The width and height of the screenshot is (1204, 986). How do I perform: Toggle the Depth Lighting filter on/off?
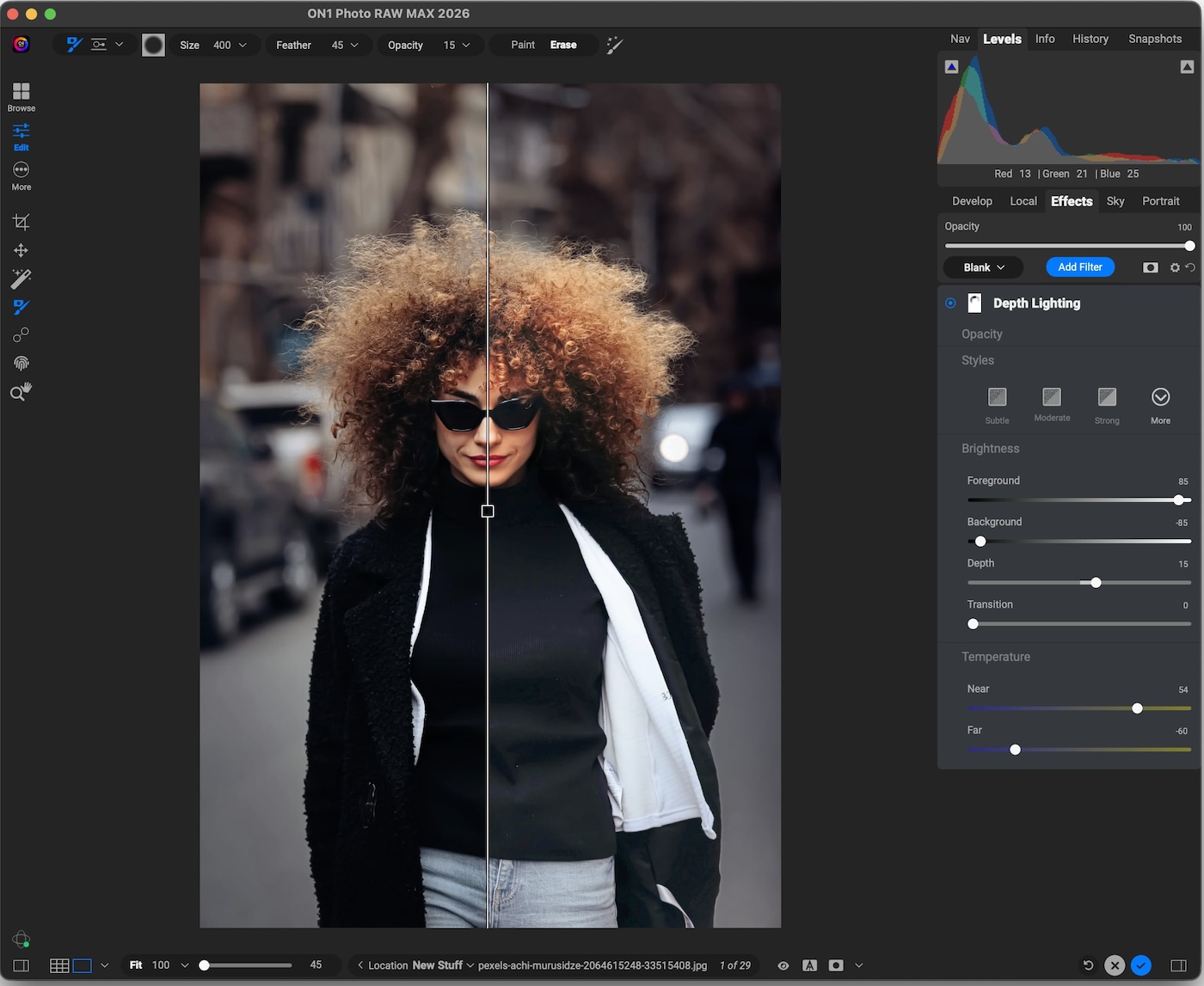(x=950, y=303)
